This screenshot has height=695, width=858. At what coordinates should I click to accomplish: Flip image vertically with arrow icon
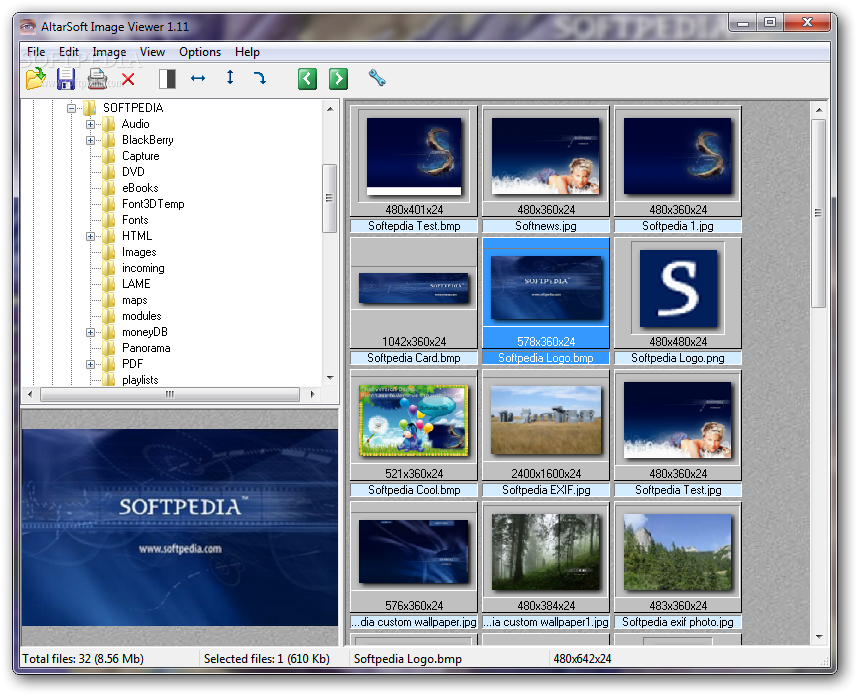pyautogui.click(x=230, y=77)
